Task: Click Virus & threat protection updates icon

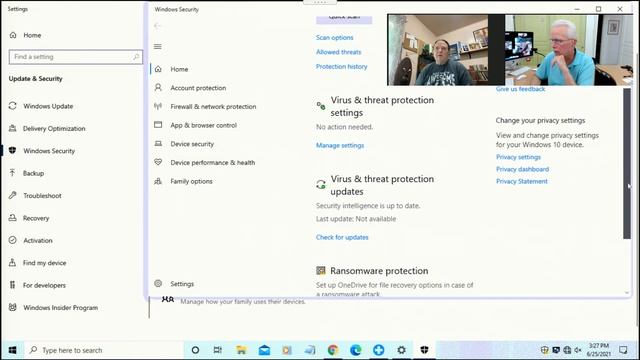Action: pyautogui.click(x=321, y=184)
